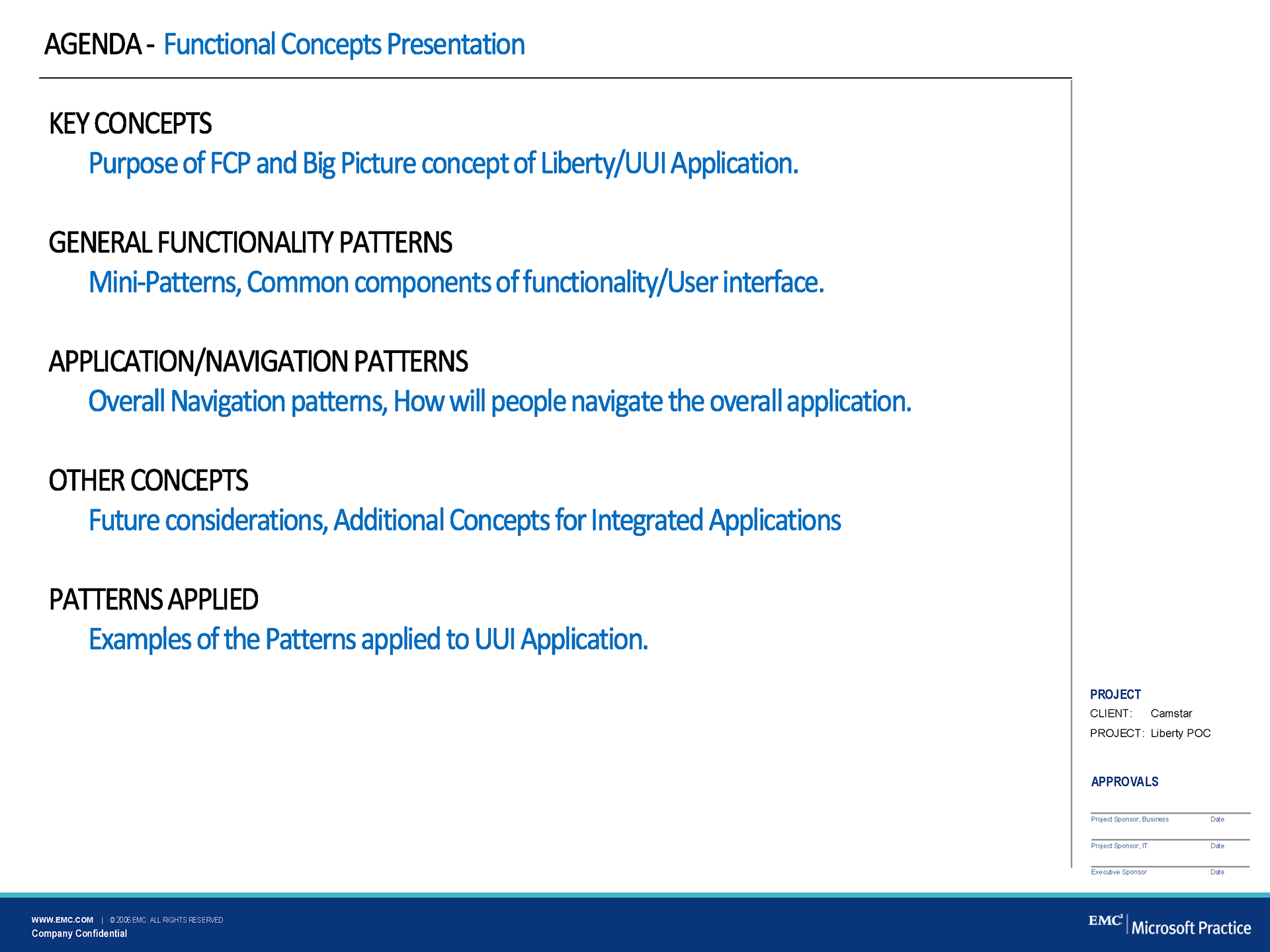Select the Mini-Patterns description text
Screen dimensions: 1270x952
pyautogui.click(x=456, y=283)
